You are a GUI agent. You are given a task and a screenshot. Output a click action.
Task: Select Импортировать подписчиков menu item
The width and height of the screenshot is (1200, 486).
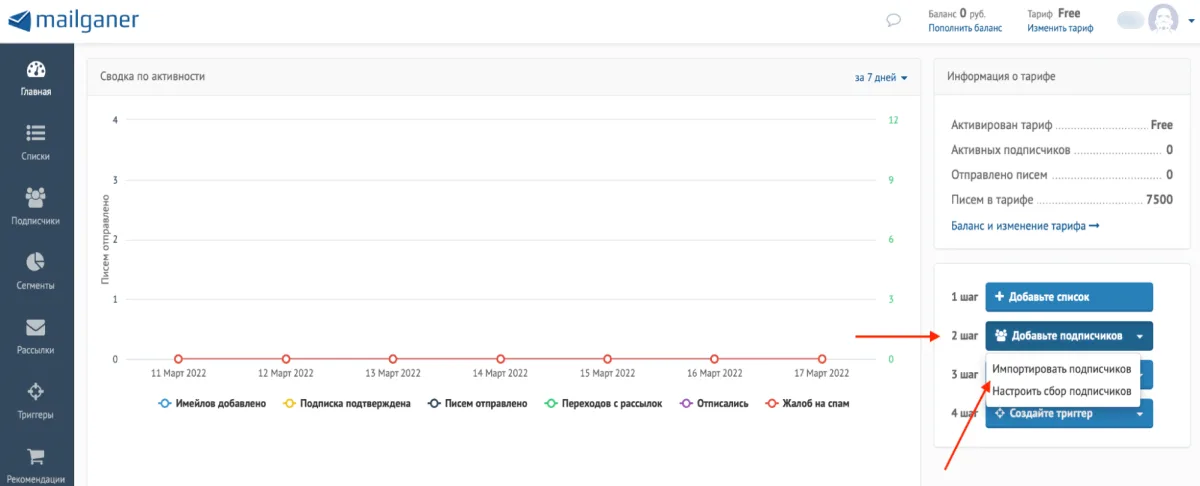click(x=1062, y=369)
